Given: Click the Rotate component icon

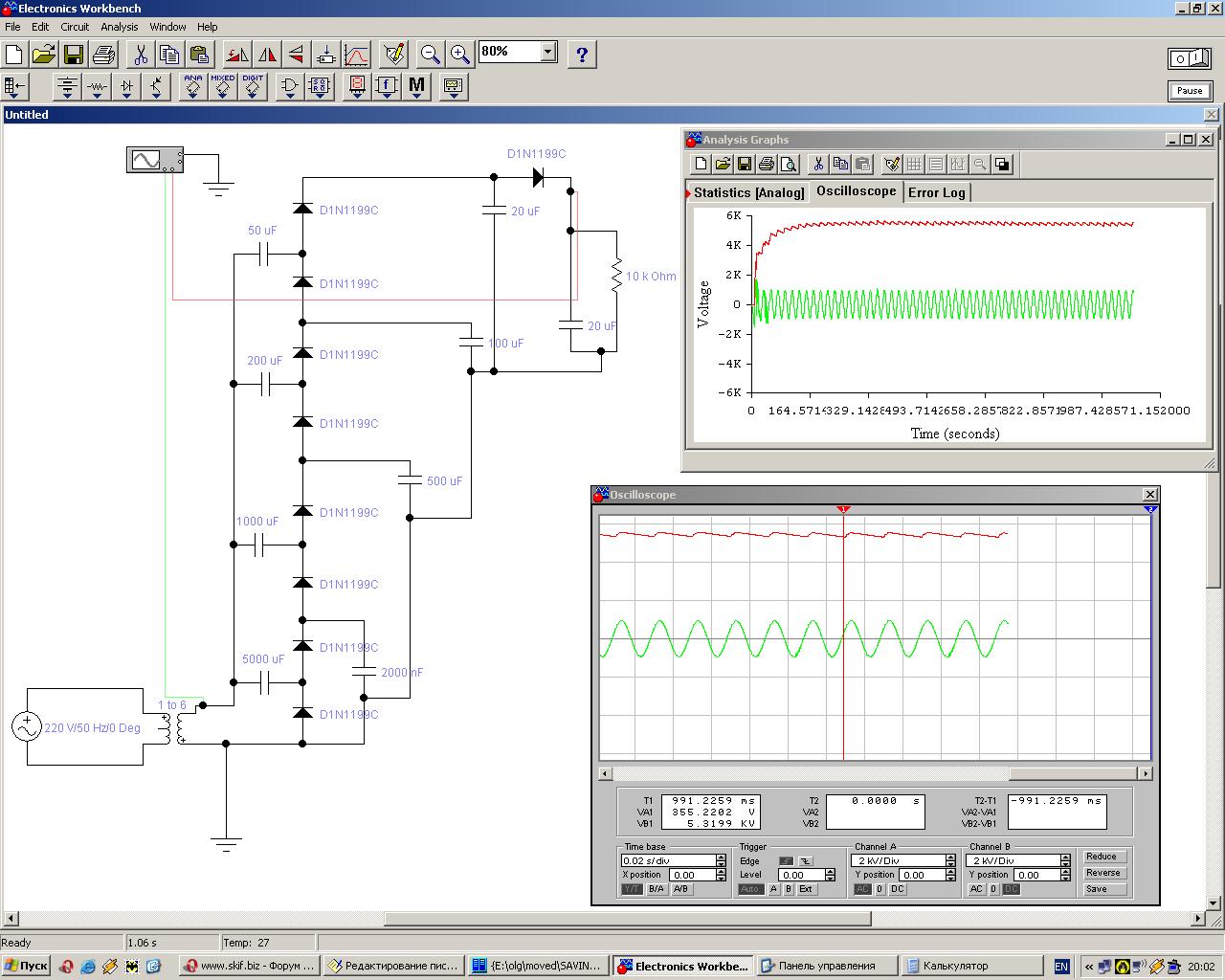Looking at the screenshot, I should pyautogui.click(x=237, y=55).
